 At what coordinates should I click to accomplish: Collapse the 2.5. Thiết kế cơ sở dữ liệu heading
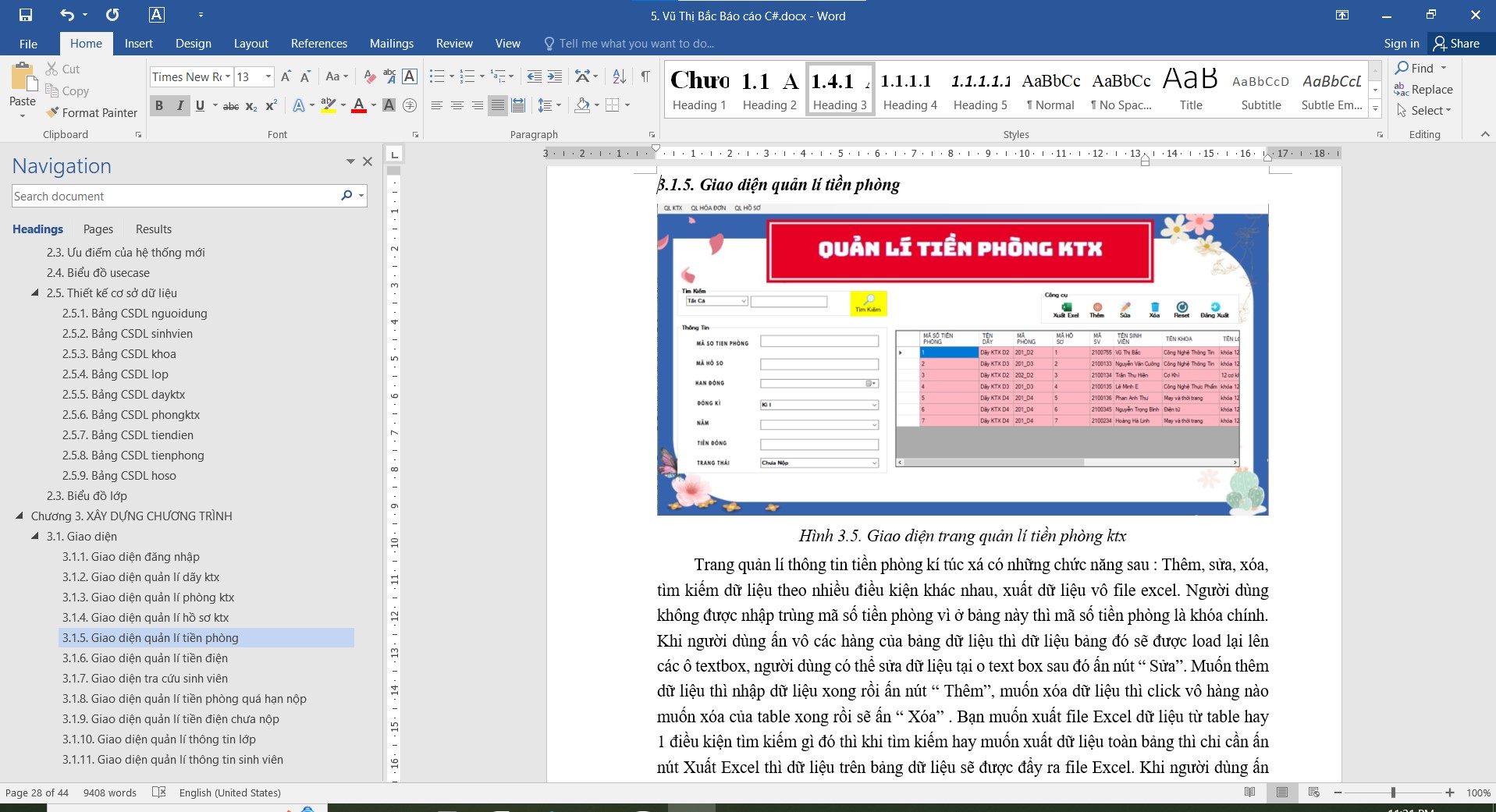pyautogui.click(x=35, y=293)
